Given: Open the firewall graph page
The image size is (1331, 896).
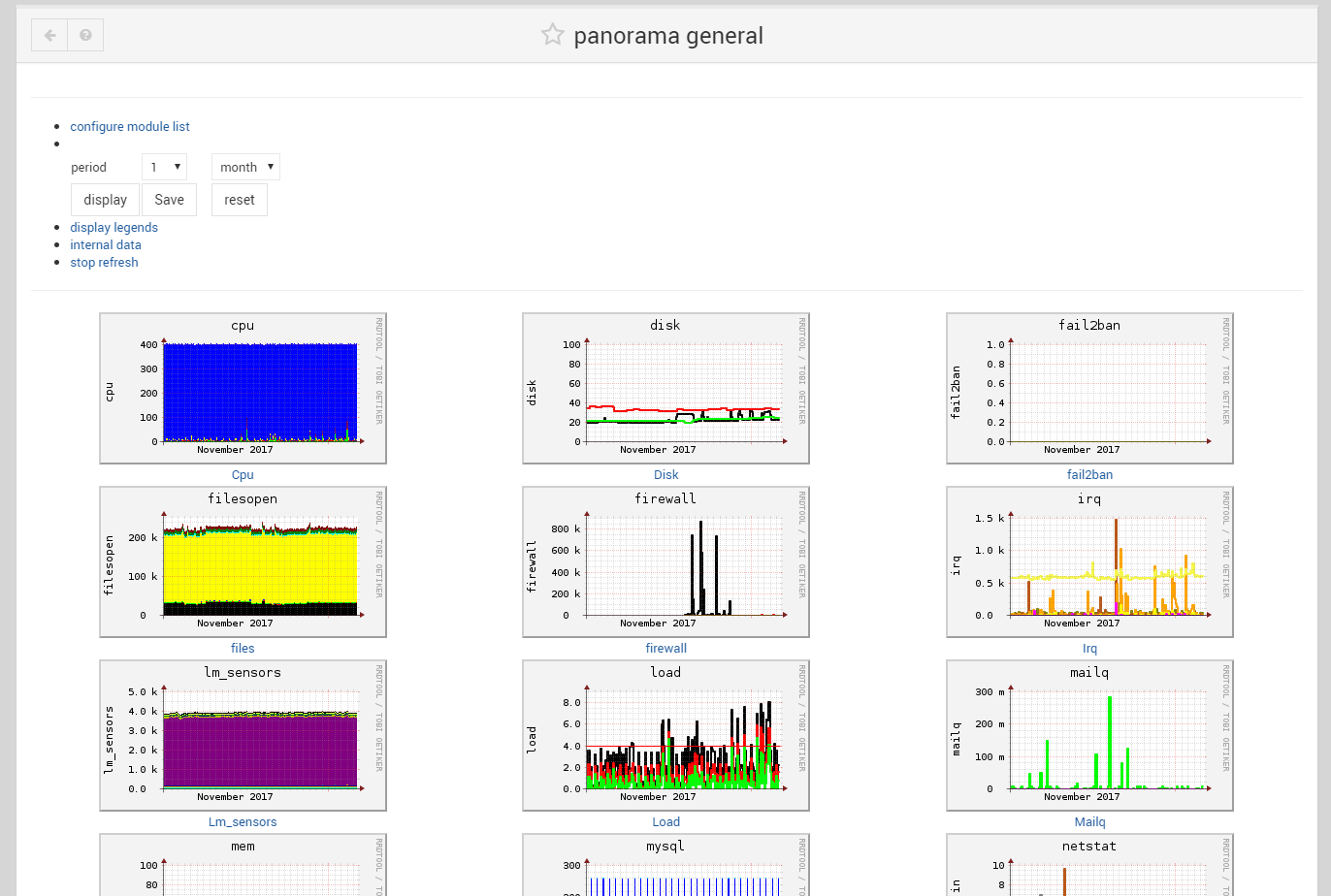Looking at the screenshot, I should (x=665, y=648).
